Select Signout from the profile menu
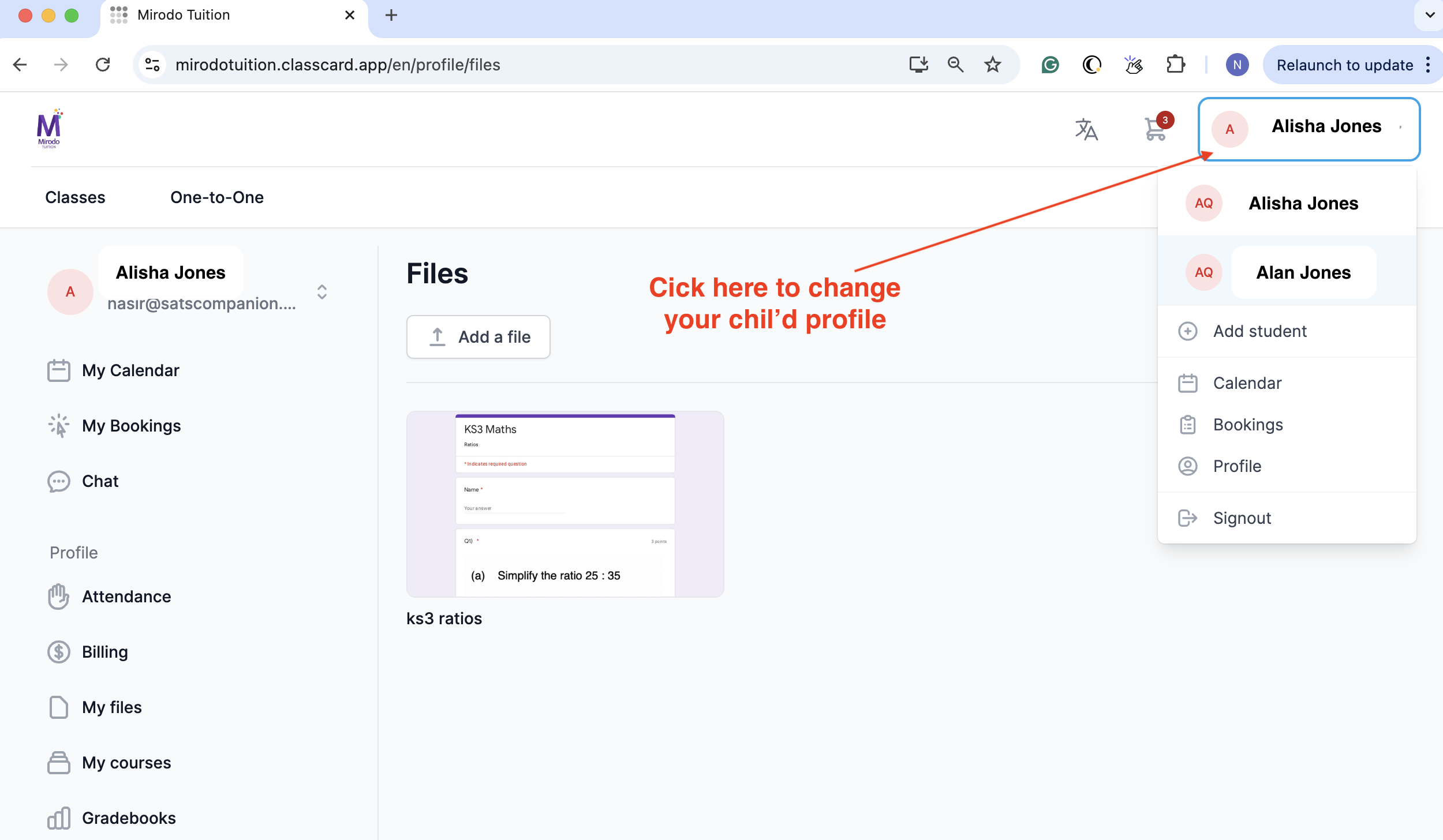 [1242, 518]
